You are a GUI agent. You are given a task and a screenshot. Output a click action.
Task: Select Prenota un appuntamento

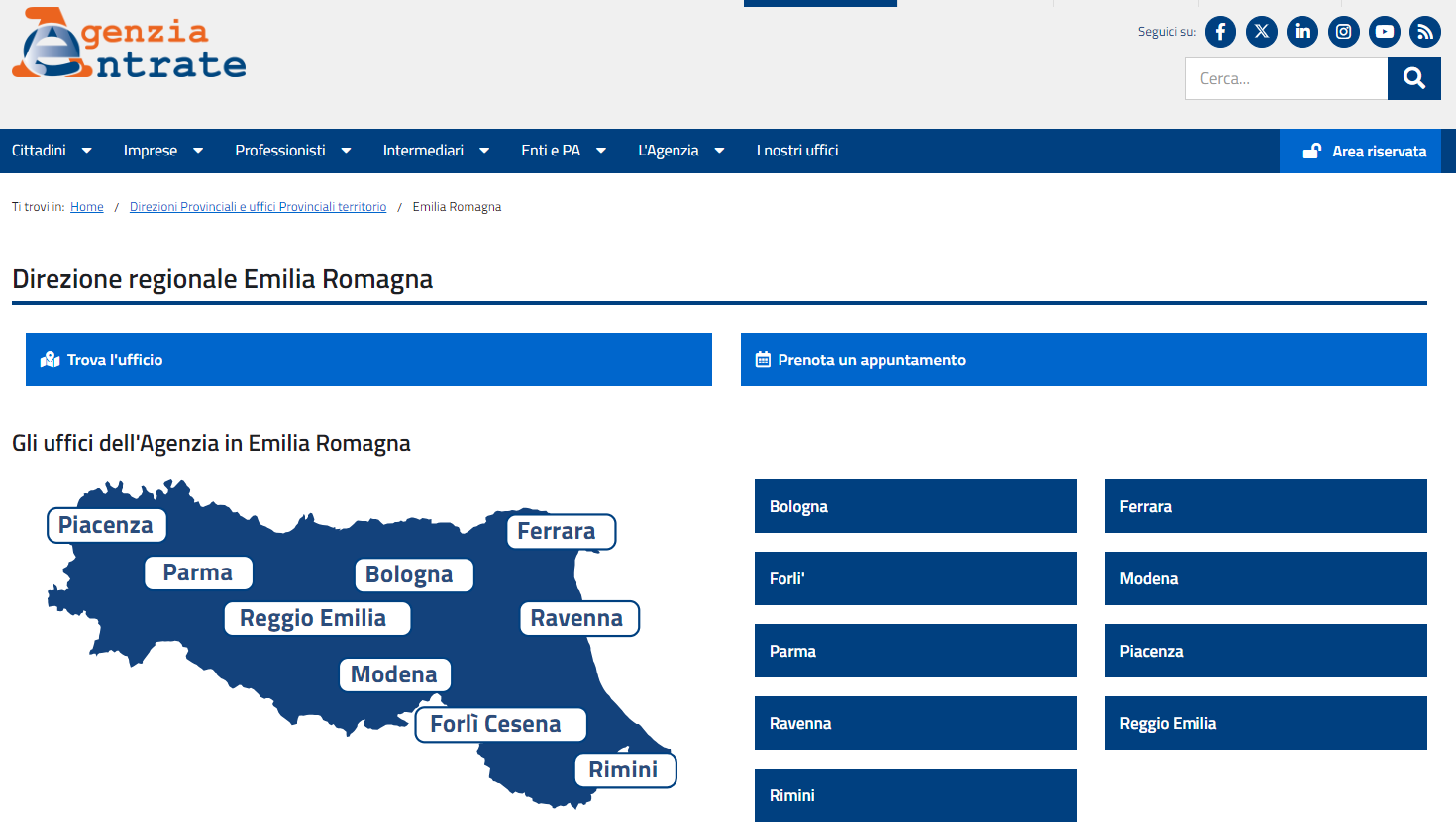coord(1084,360)
